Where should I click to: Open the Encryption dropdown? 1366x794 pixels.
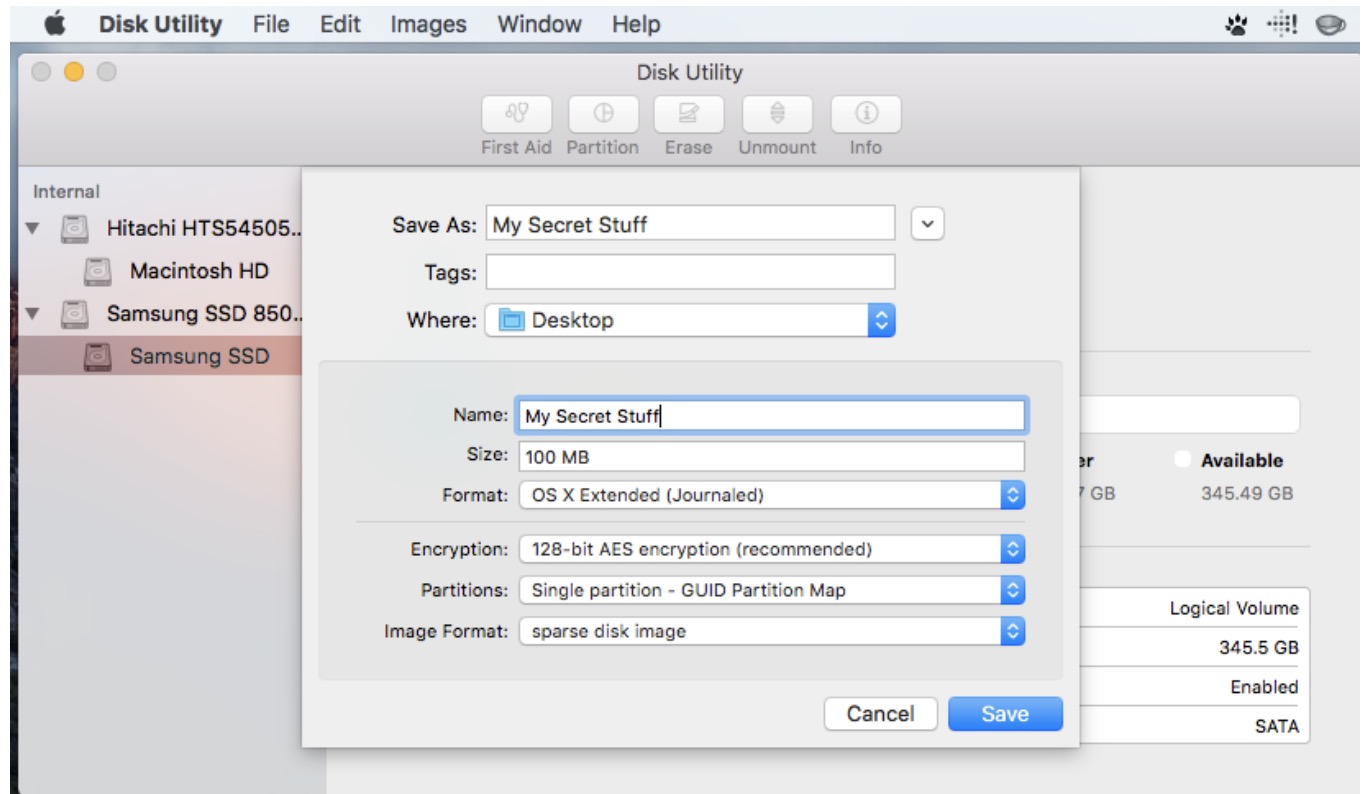[x=772, y=549]
